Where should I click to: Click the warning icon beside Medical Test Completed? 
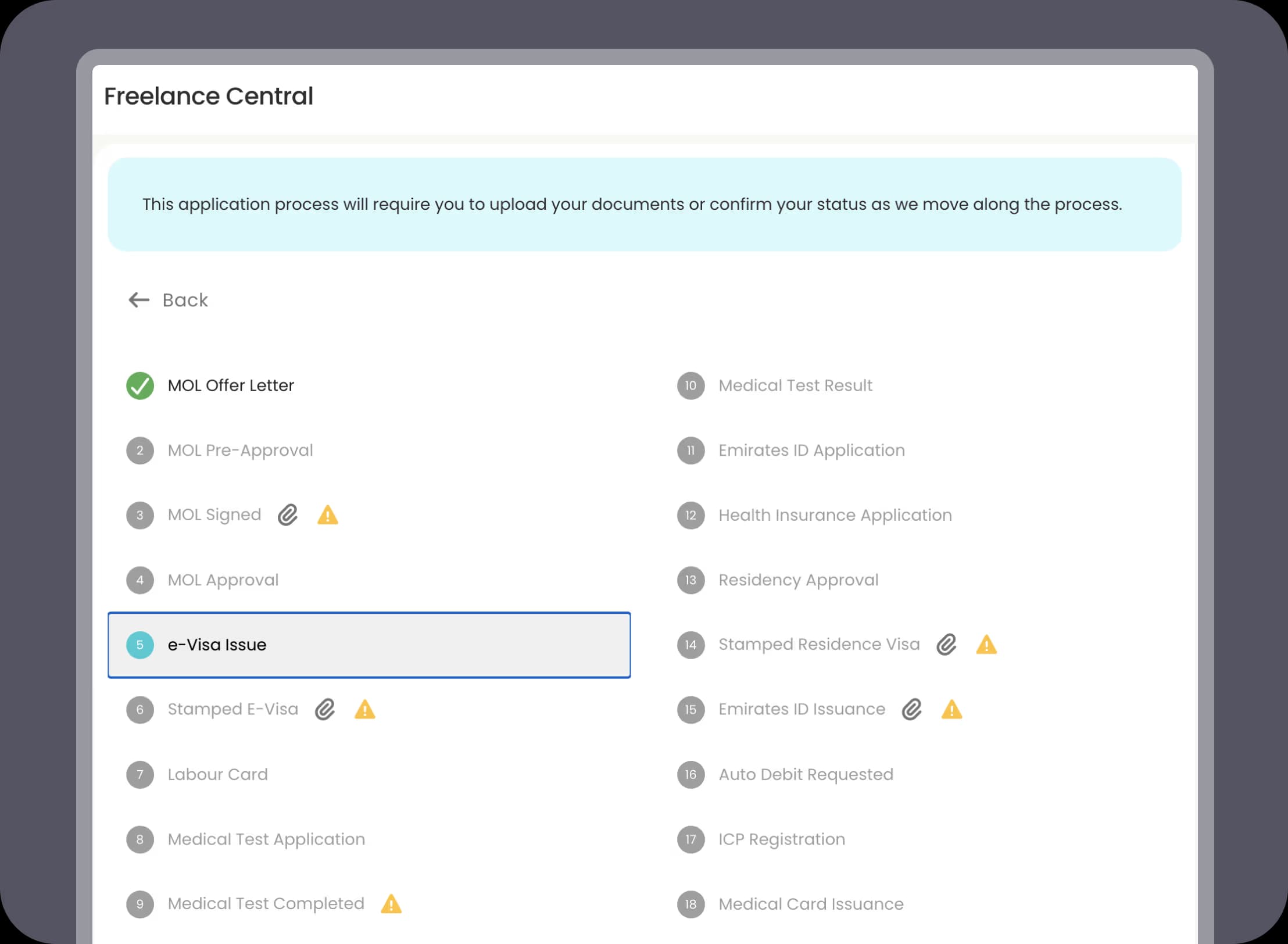pyautogui.click(x=391, y=904)
